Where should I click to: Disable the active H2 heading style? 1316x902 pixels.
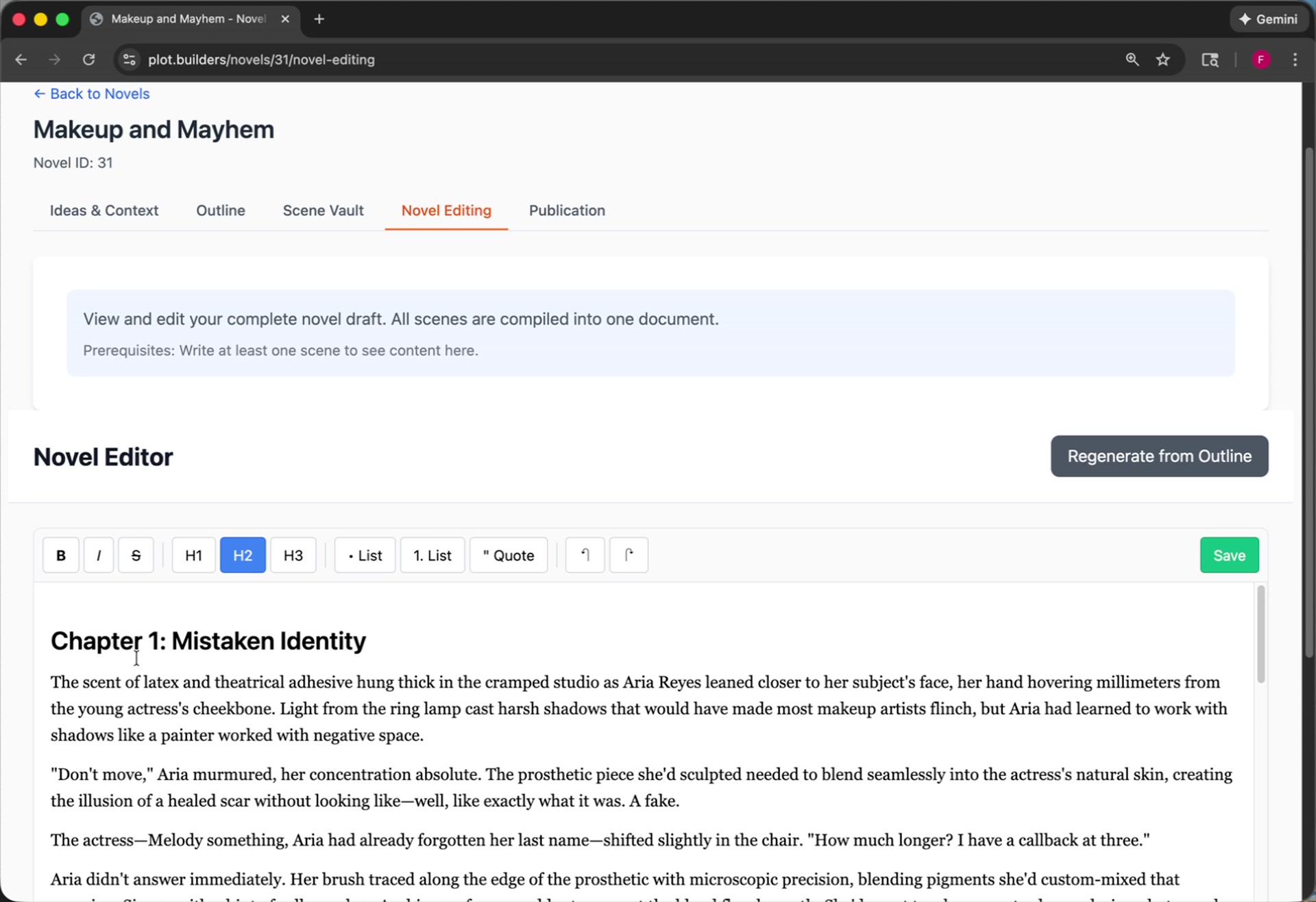(243, 555)
